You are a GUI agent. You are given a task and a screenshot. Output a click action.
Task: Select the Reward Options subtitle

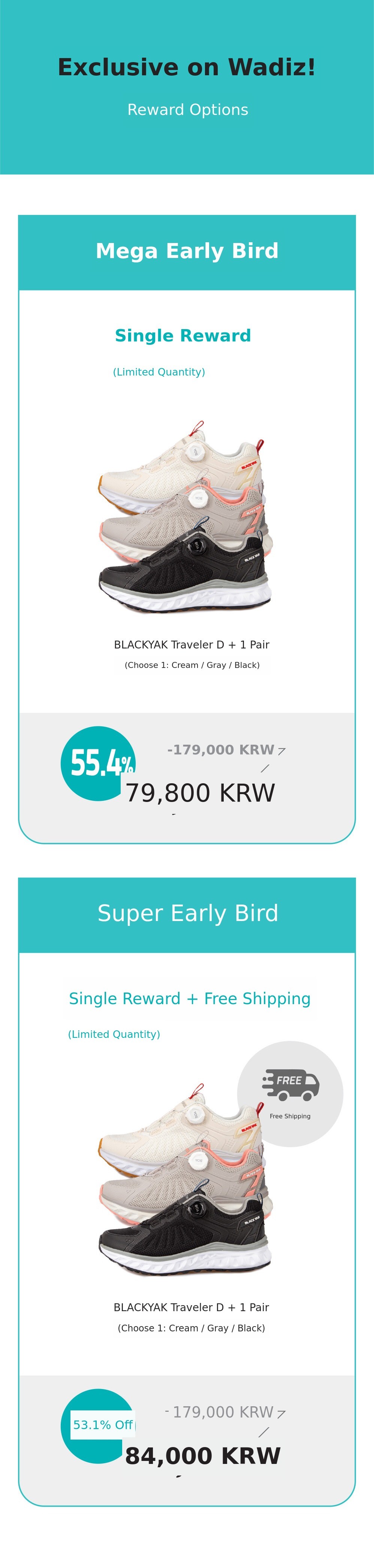(x=188, y=110)
